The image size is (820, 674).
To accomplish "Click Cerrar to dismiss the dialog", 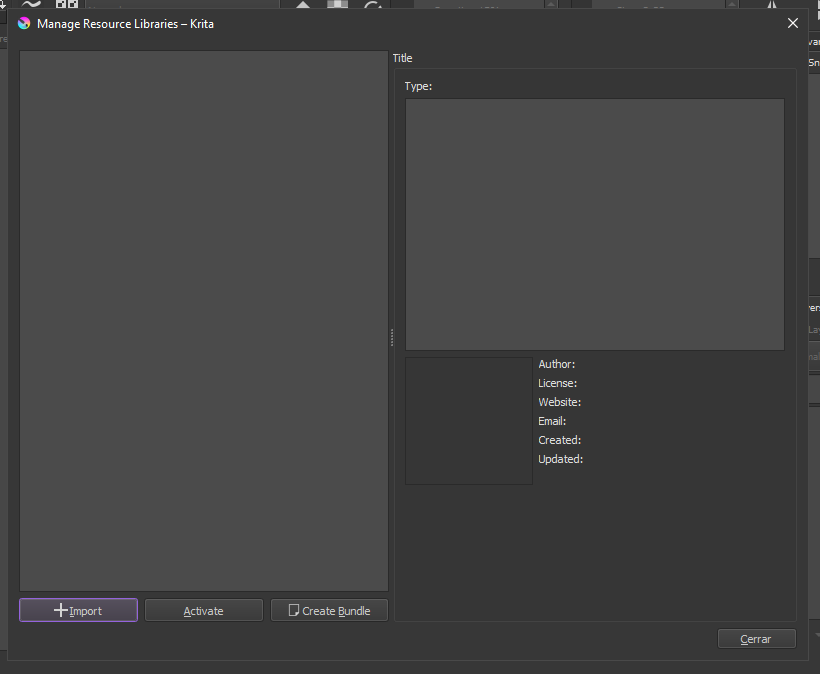I will (x=756, y=639).
